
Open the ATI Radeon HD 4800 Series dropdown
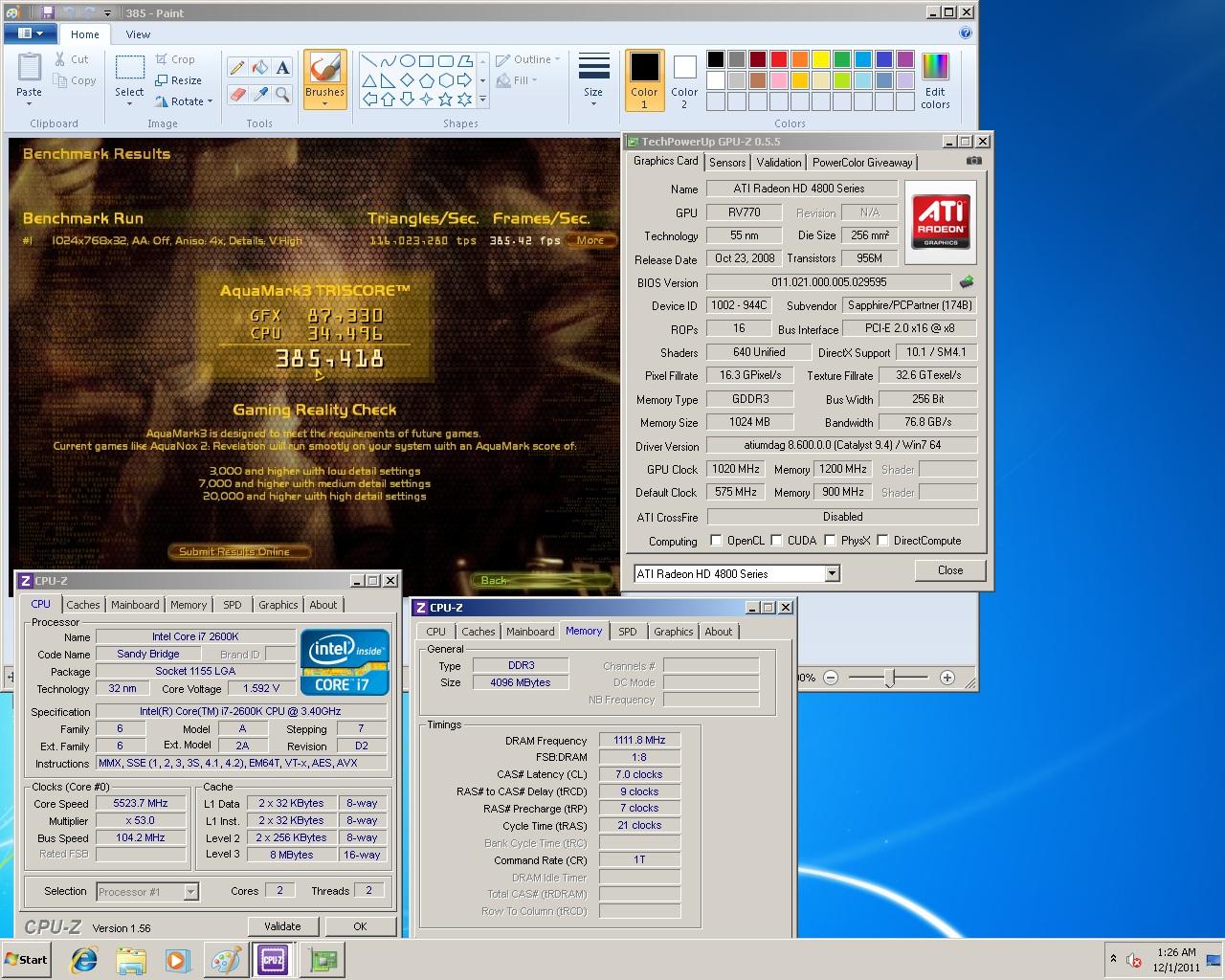point(832,574)
